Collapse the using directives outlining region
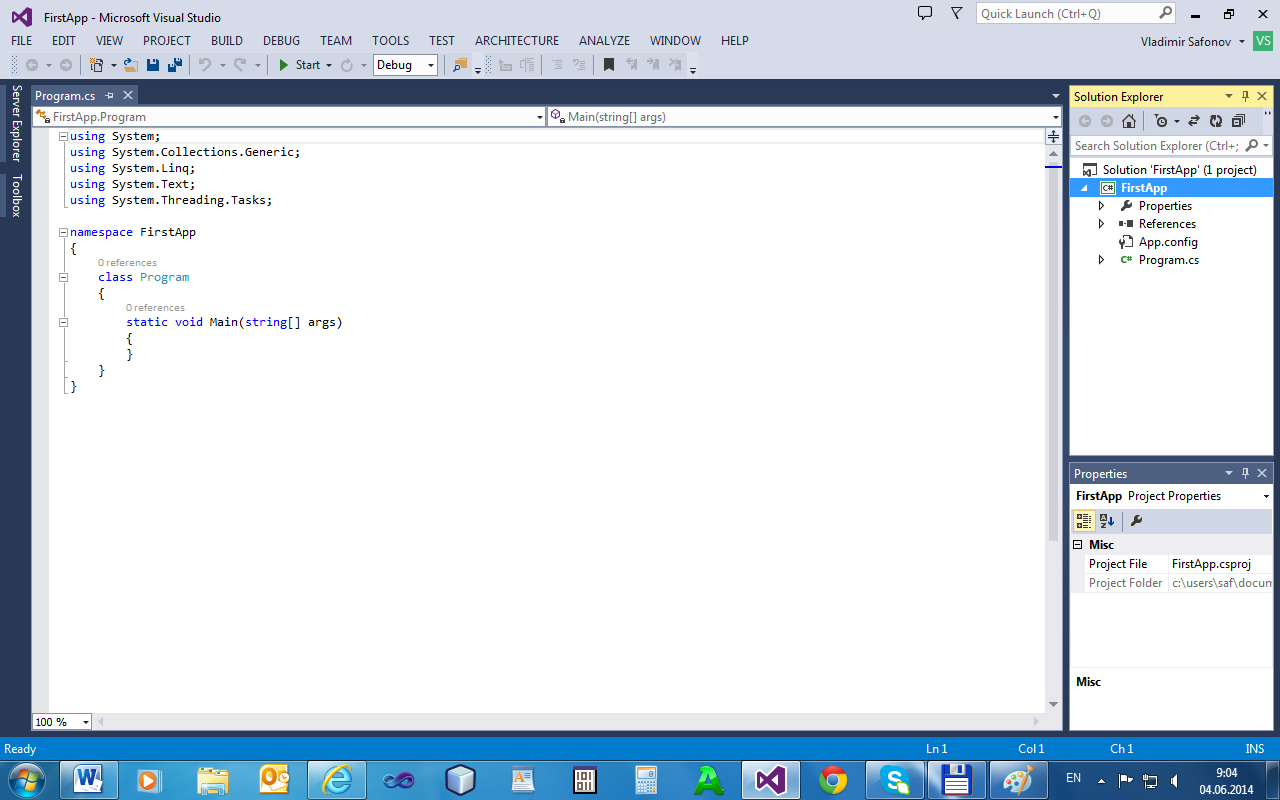This screenshot has height=800, width=1280. (x=63, y=136)
